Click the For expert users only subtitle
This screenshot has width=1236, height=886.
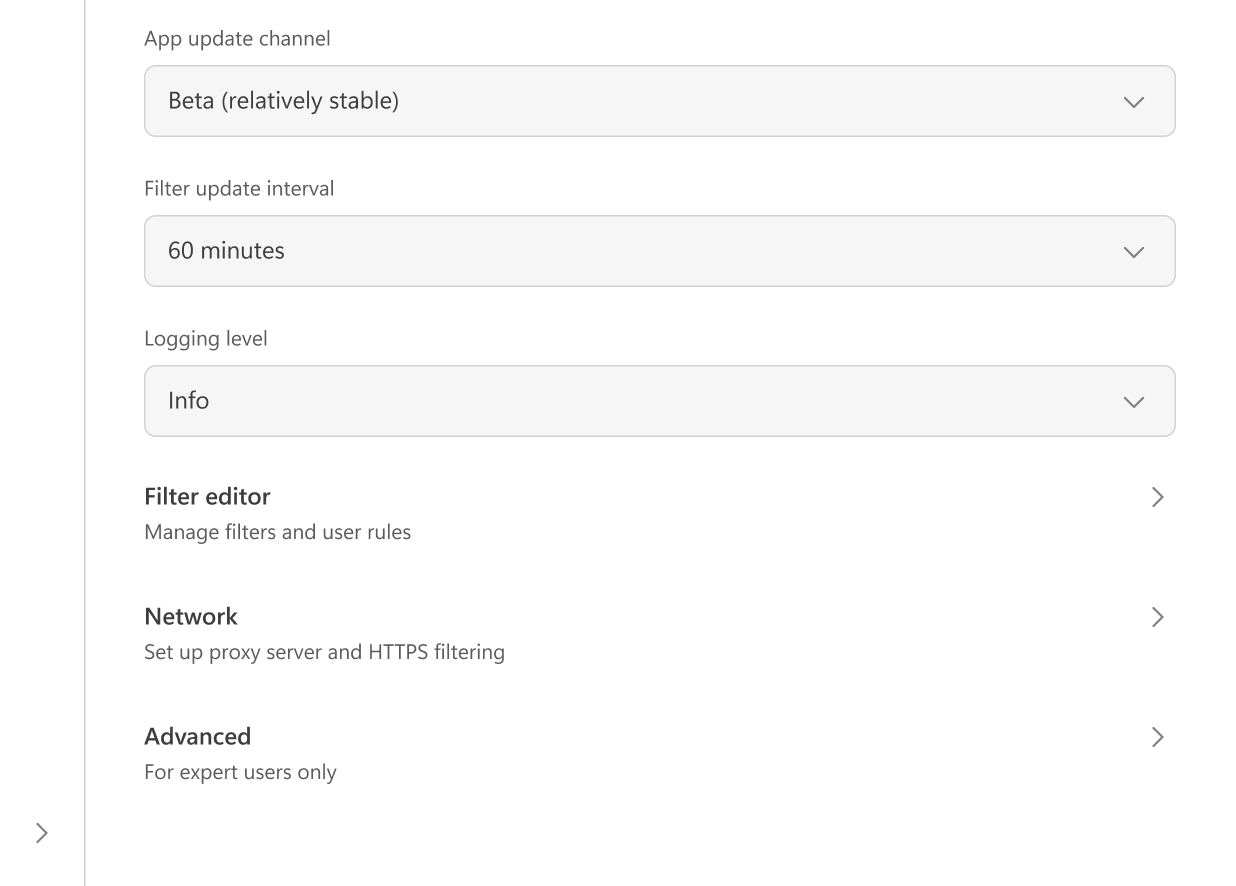(x=240, y=771)
